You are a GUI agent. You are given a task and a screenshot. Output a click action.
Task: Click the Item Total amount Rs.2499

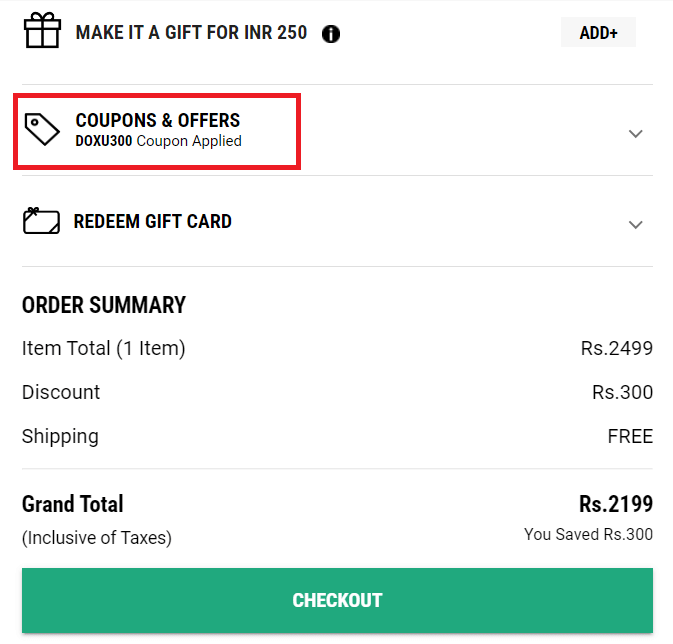616,348
